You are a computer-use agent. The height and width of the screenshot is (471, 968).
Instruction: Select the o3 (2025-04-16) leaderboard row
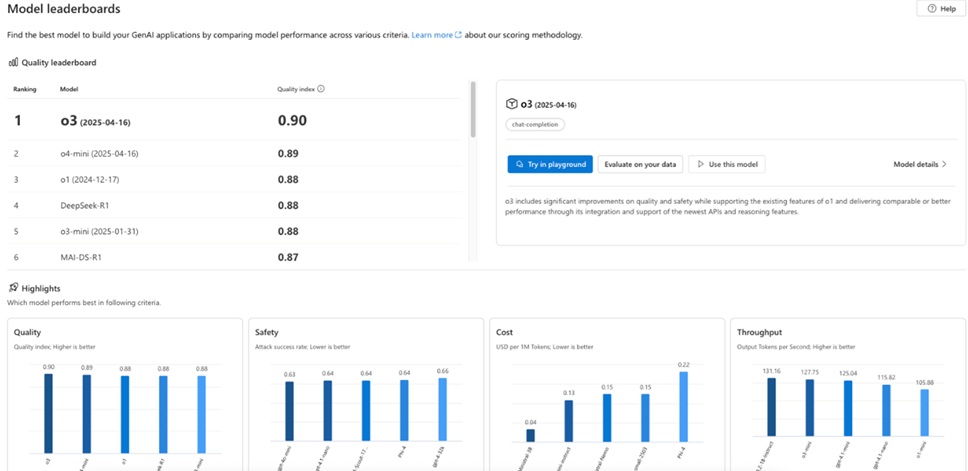point(233,120)
